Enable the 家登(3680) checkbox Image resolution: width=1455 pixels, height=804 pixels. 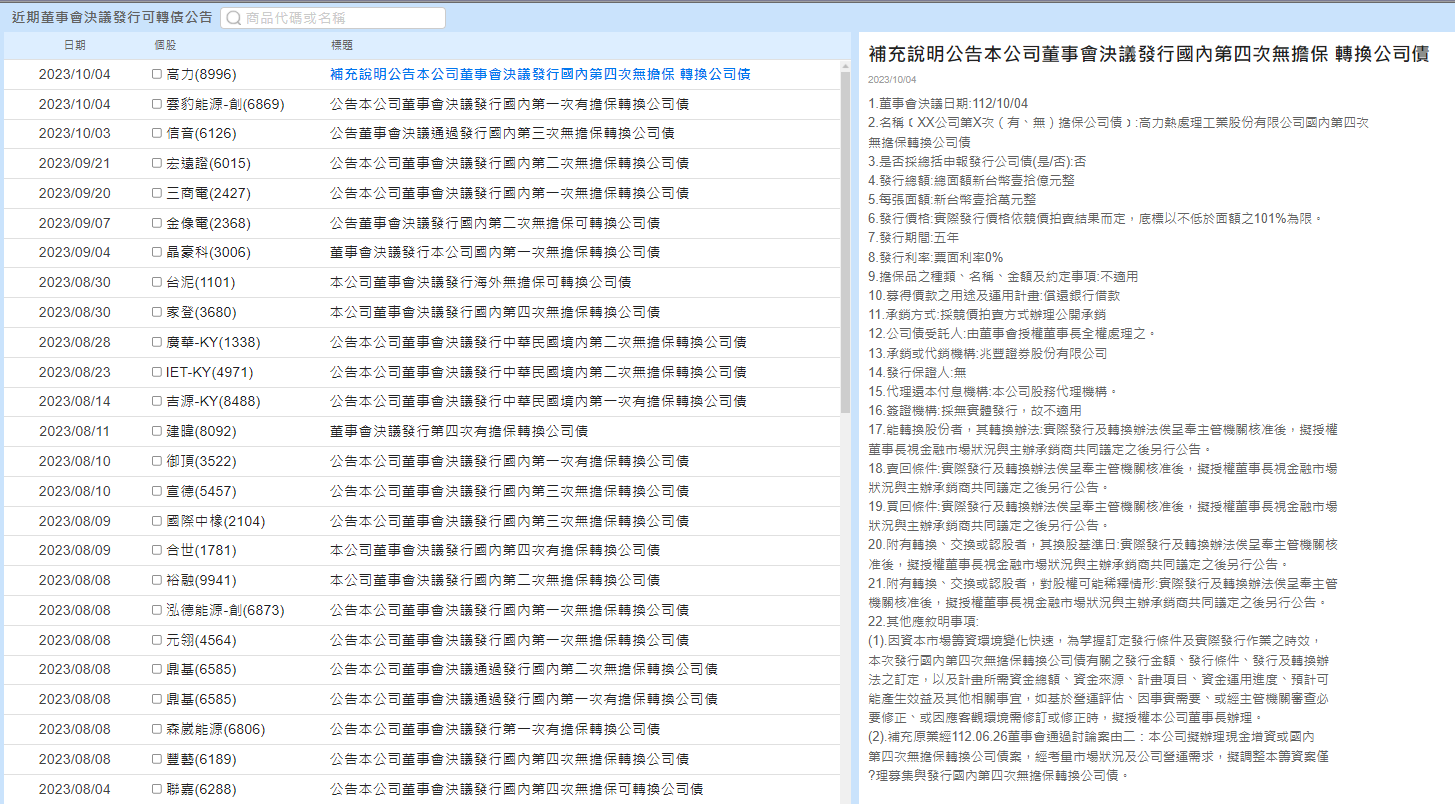[157, 313]
